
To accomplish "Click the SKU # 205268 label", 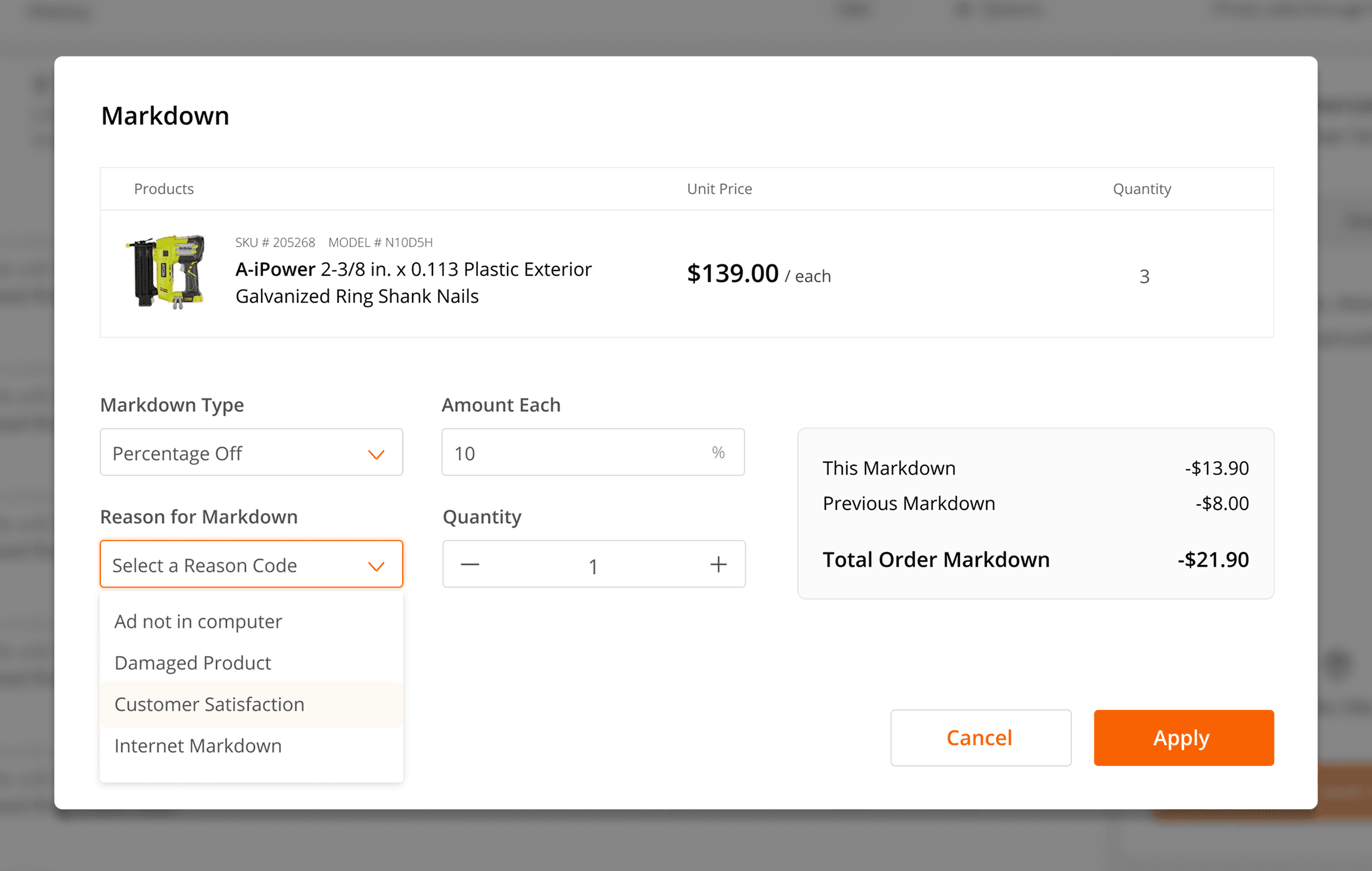I will tap(275, 243).
